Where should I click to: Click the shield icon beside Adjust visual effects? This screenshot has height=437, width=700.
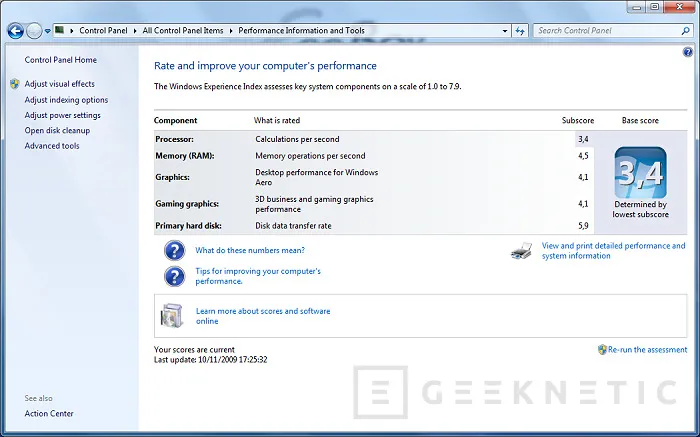15,84
